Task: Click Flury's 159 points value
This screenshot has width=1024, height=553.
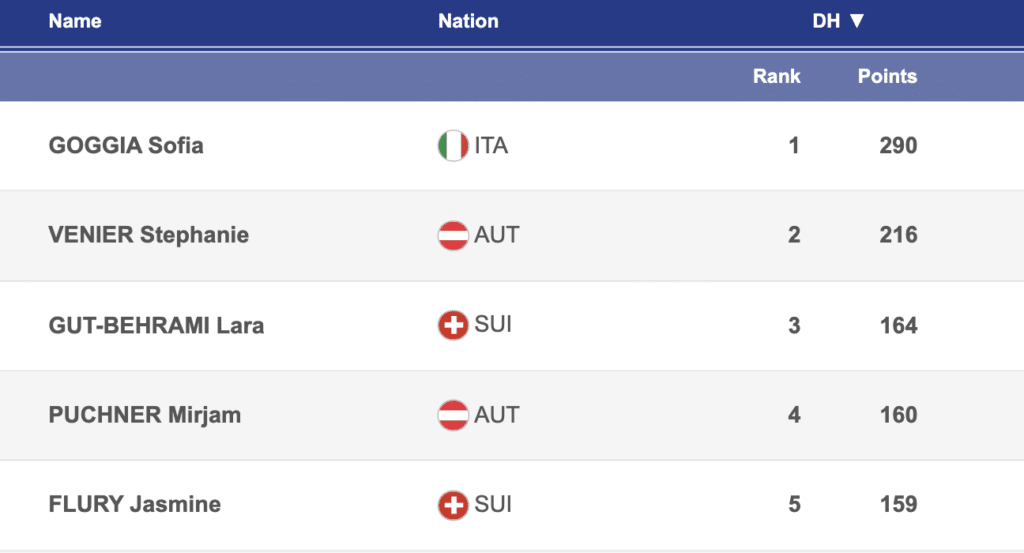Action: click(898, 505)
